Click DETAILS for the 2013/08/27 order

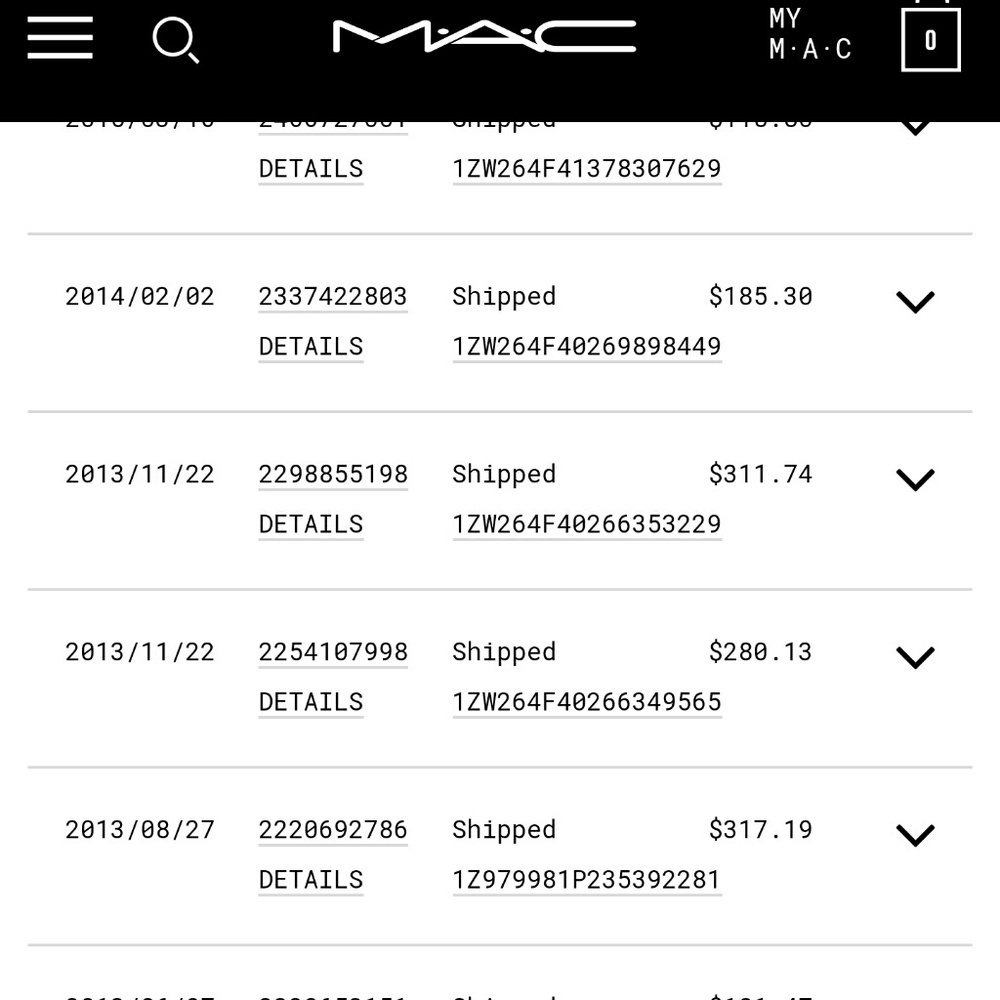(x=310, y=879)
